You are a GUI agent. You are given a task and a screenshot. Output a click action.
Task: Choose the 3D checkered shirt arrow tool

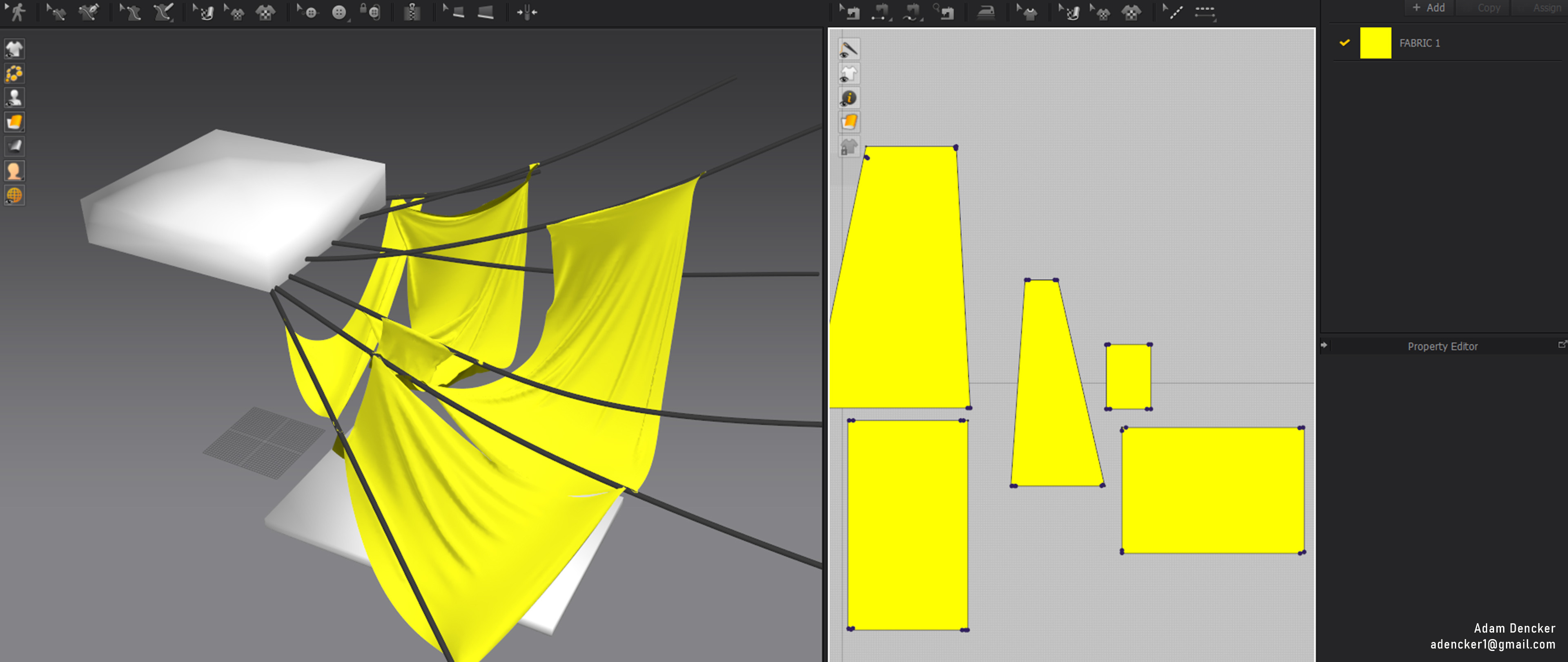(x=234, y=11)
